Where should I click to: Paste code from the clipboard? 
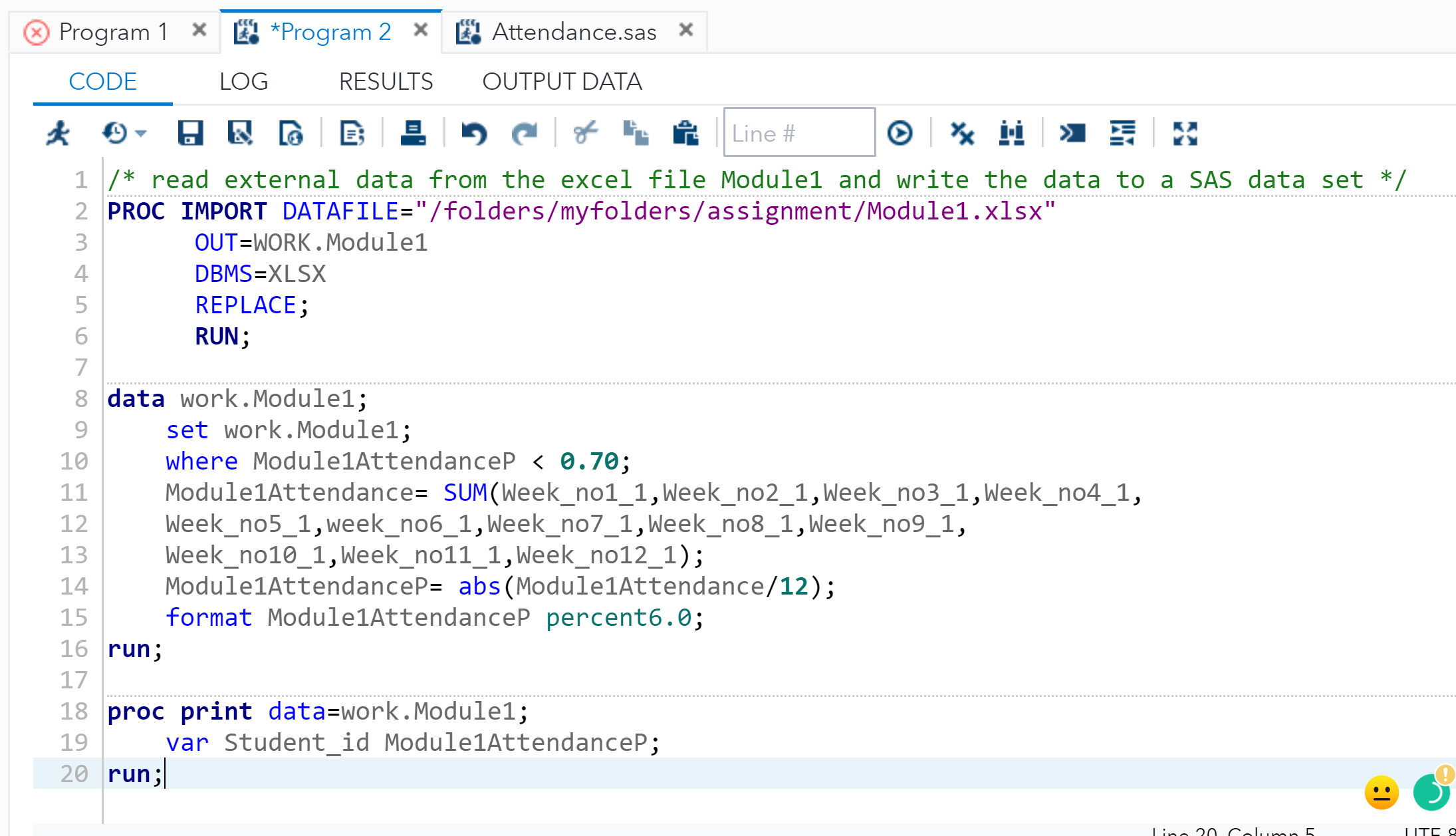pyautogui.click(x=686, y=132)
